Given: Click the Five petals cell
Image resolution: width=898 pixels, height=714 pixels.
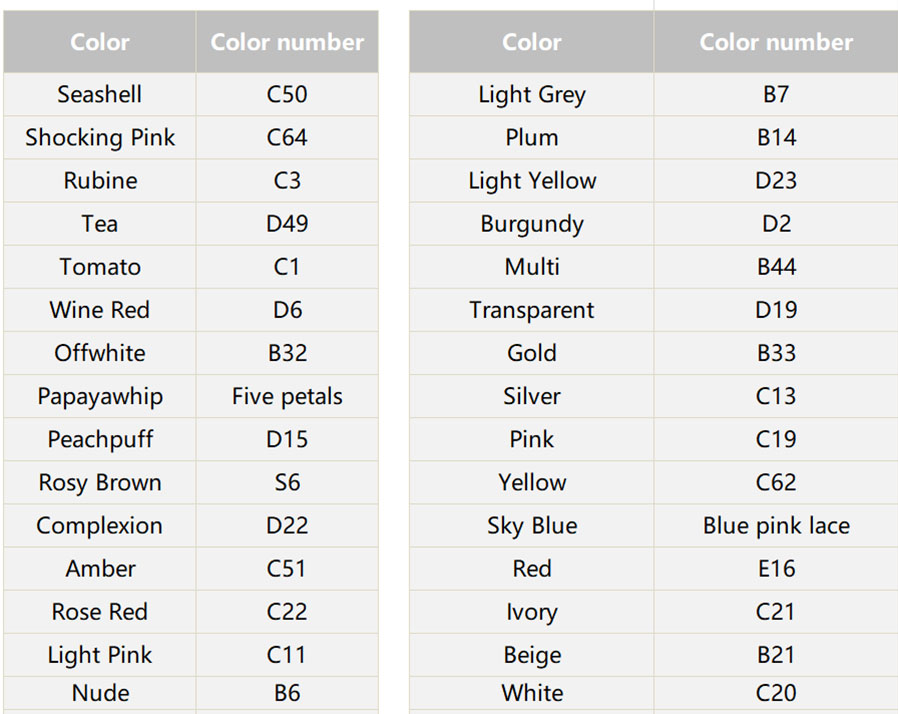Looking at the screenshot, I should [287, 396].
